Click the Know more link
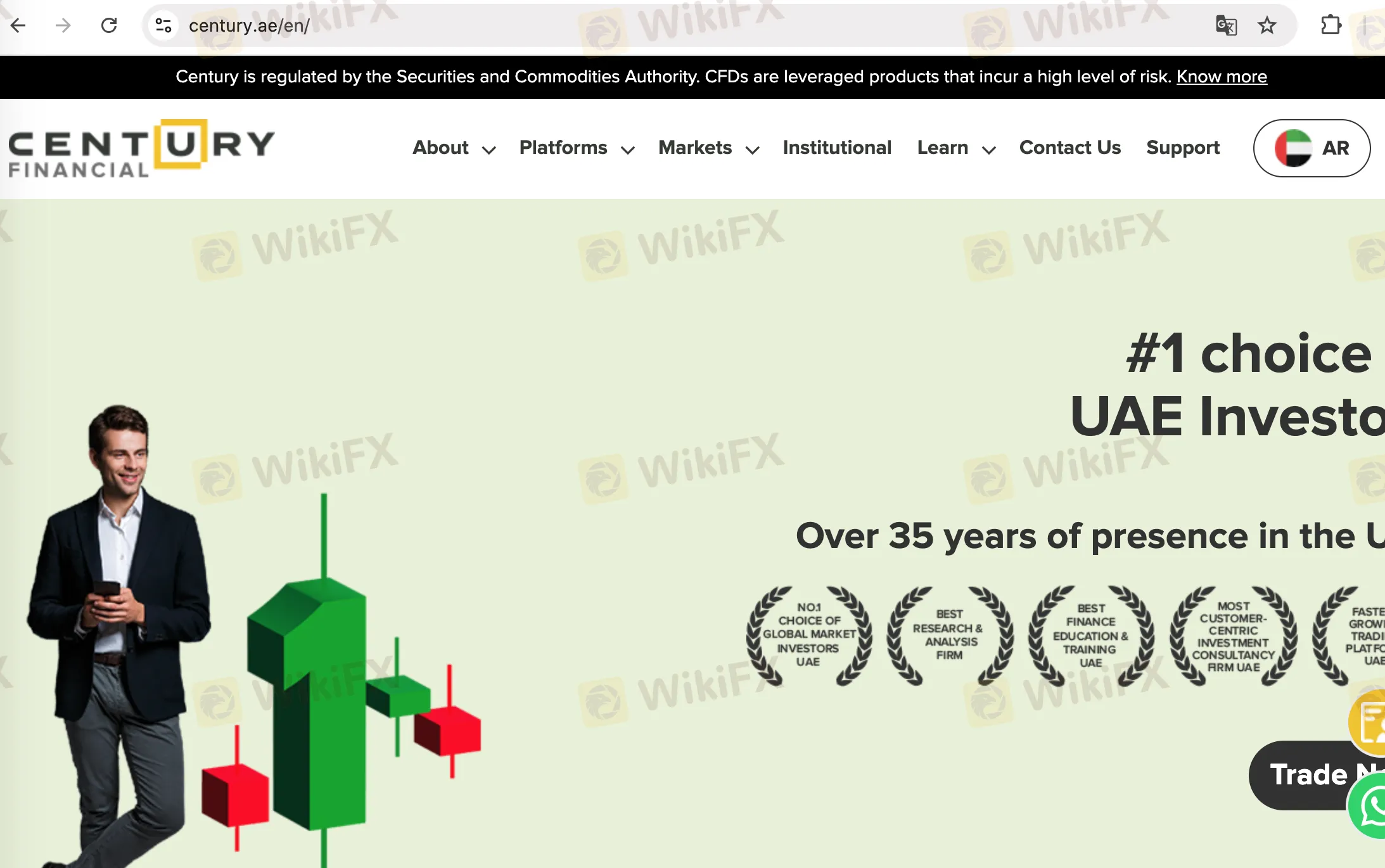Viewport: 1385px width, 868px height. pos(1222,77)
